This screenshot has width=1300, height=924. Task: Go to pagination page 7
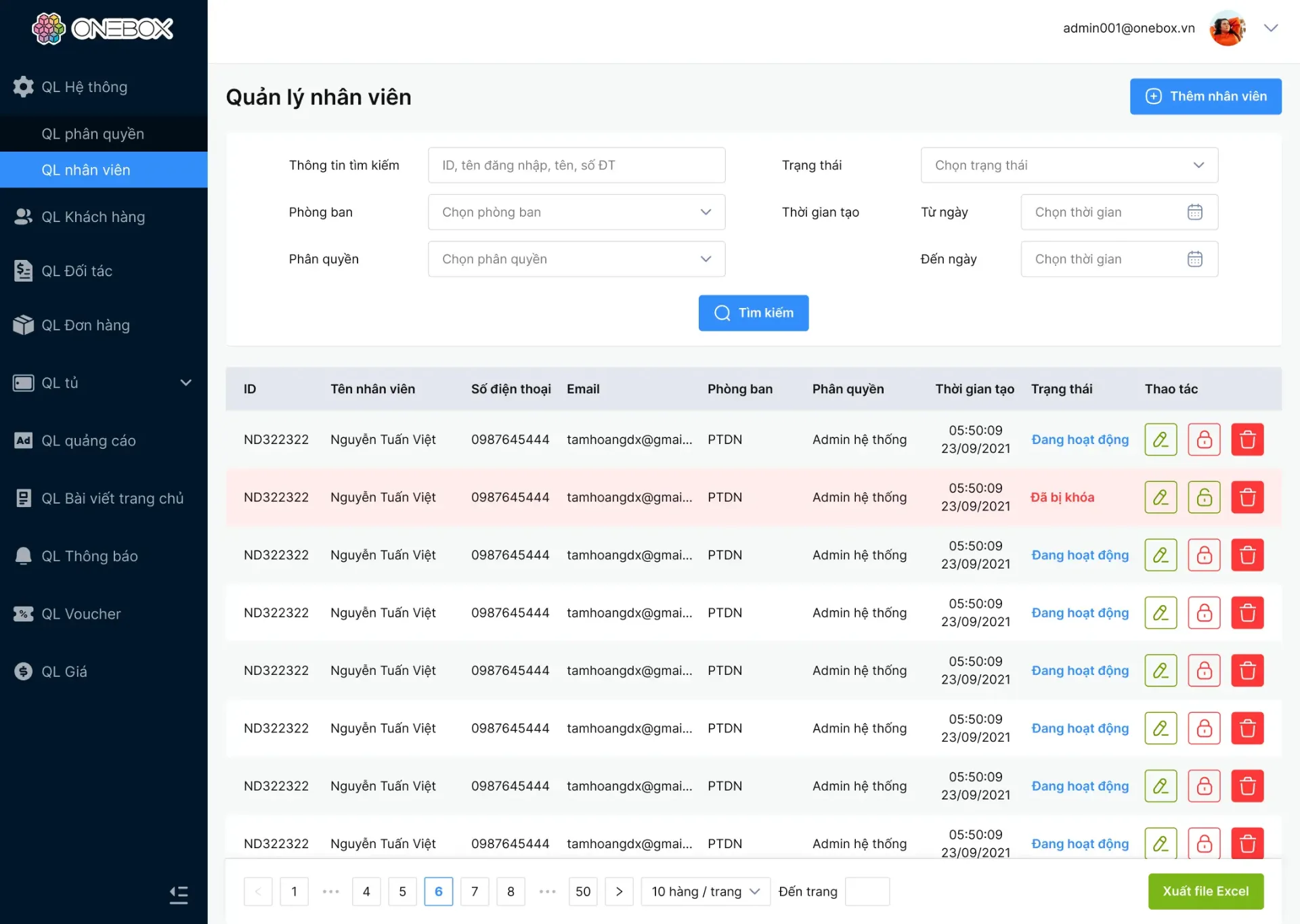pos(475,892)
